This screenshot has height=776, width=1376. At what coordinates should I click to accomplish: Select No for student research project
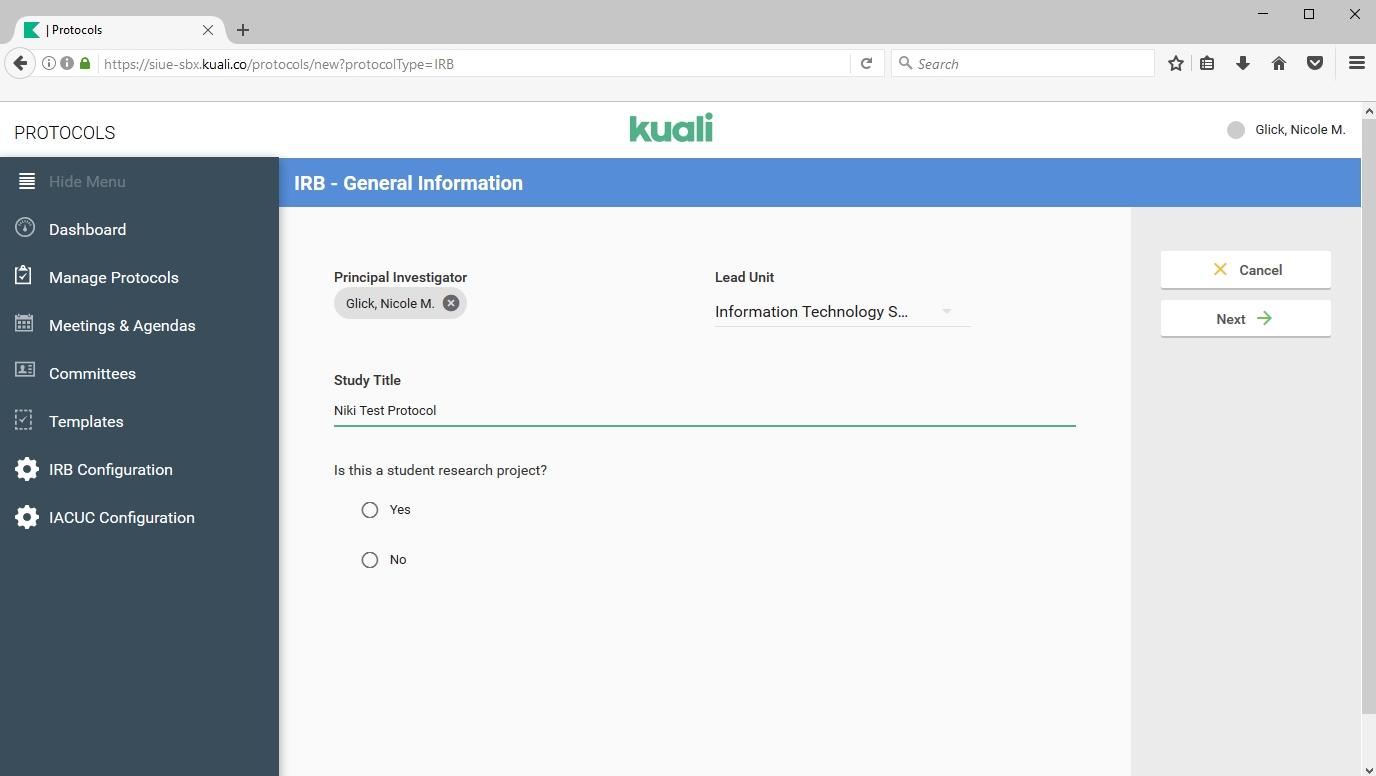click(x=370, y=560)
